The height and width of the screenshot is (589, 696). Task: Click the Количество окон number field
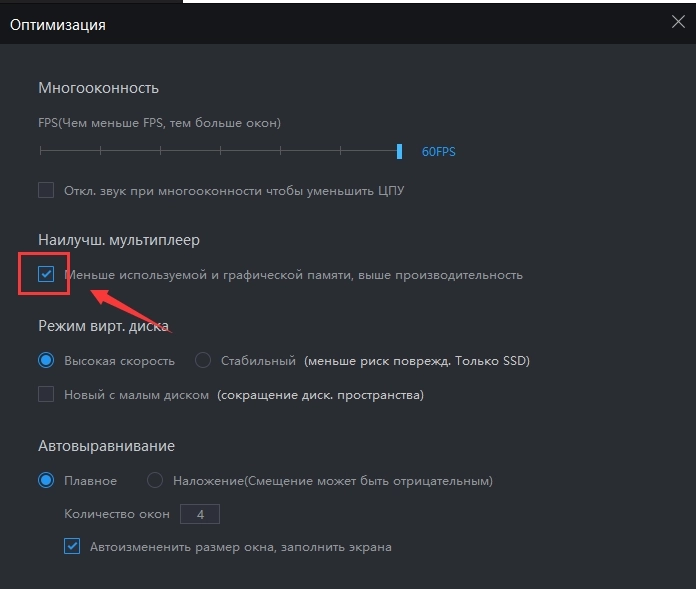click(x=199, y=514)
